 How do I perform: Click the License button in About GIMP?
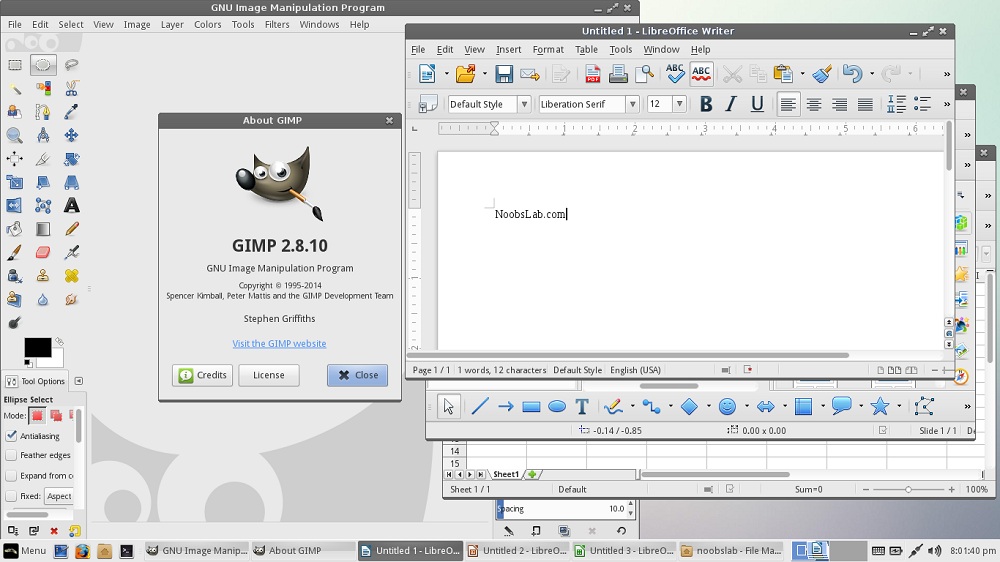268,375
